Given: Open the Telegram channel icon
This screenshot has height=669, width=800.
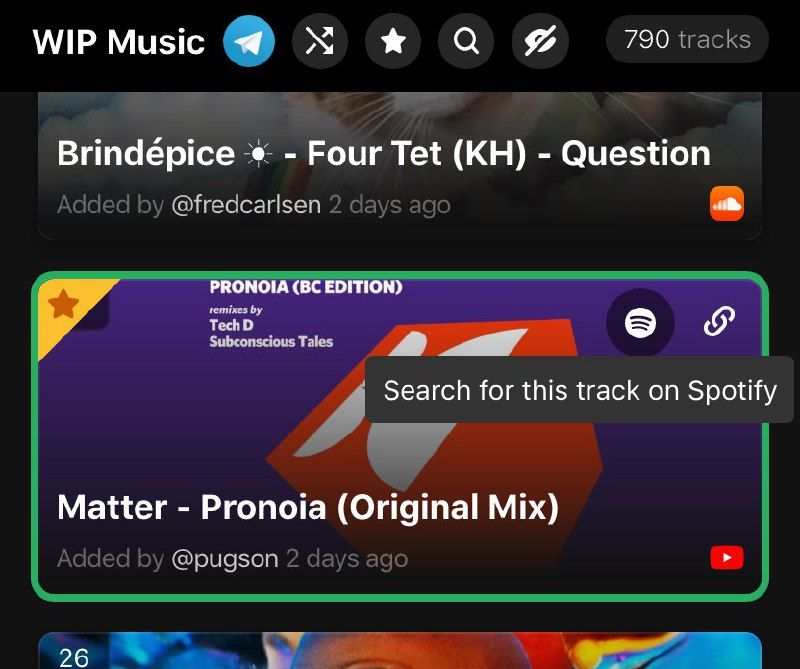Looking at the screenshot, I should pyautogui.click(x=249, y=41).
